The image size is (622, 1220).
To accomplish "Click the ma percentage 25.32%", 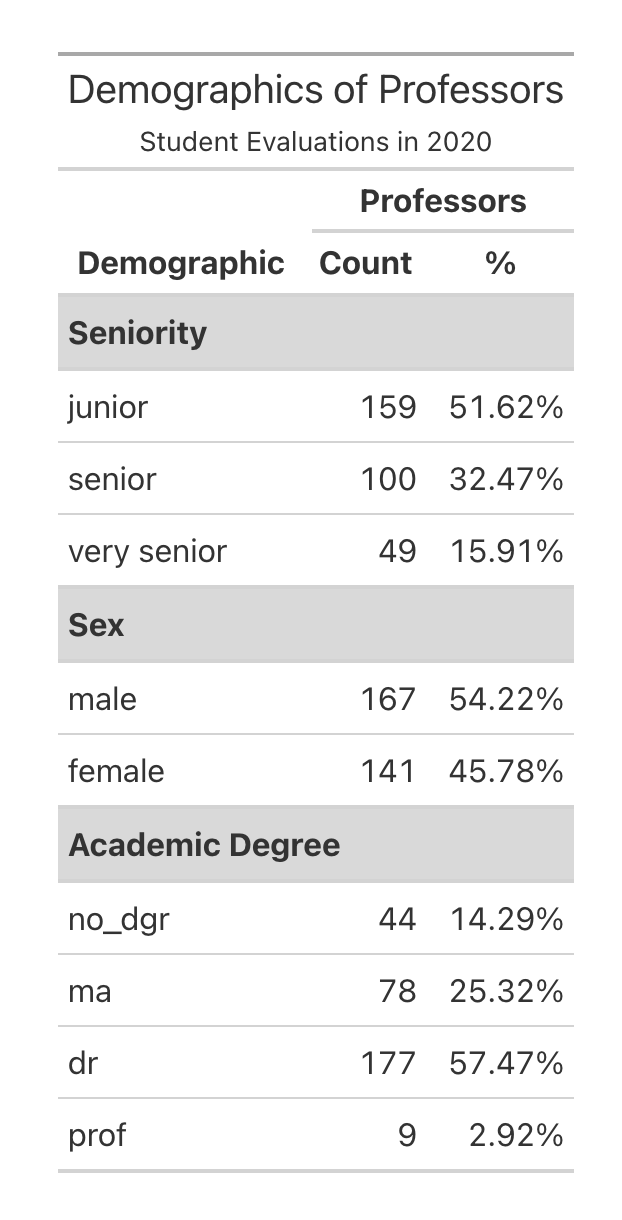I will pos(507,992).
